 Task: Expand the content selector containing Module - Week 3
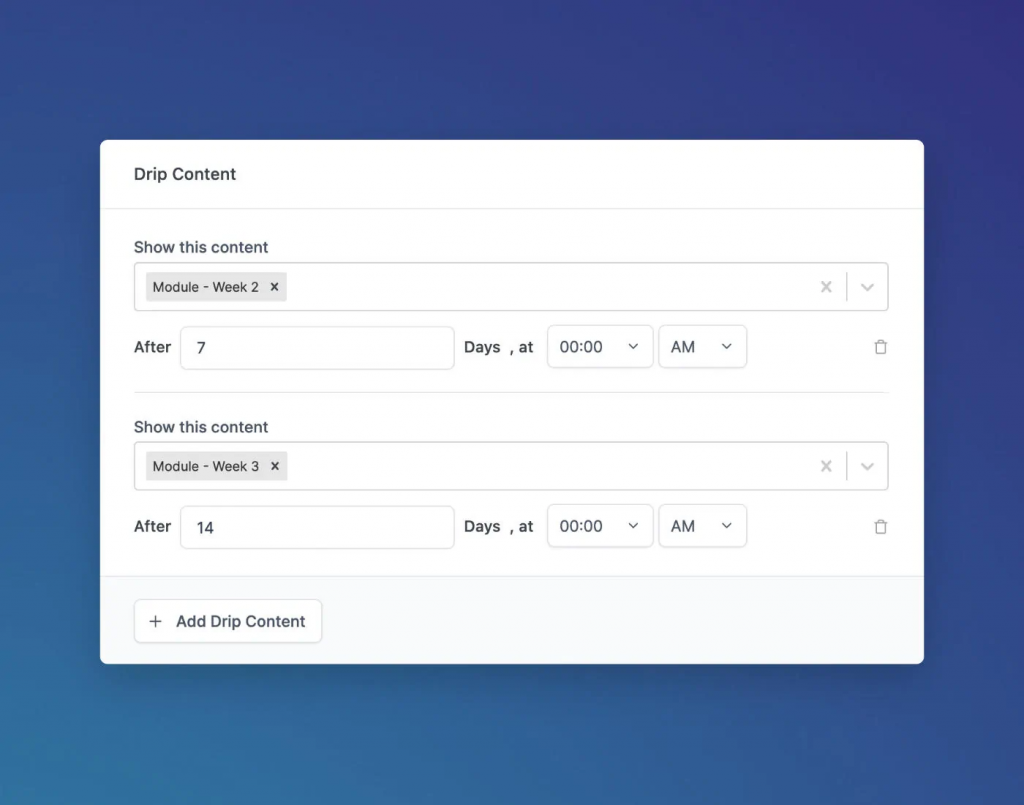867,467
